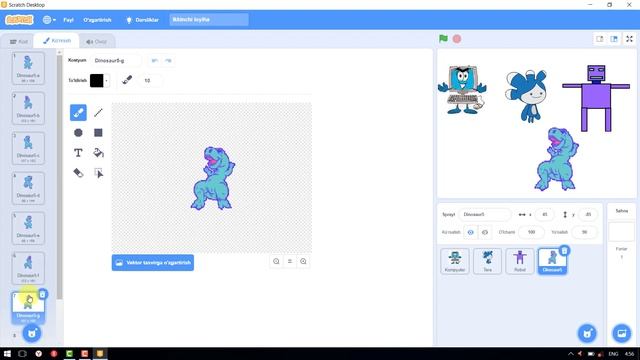
Task: Select costume 1 Dinosaur5-a thumbnail
Action: tap(28, 68)
